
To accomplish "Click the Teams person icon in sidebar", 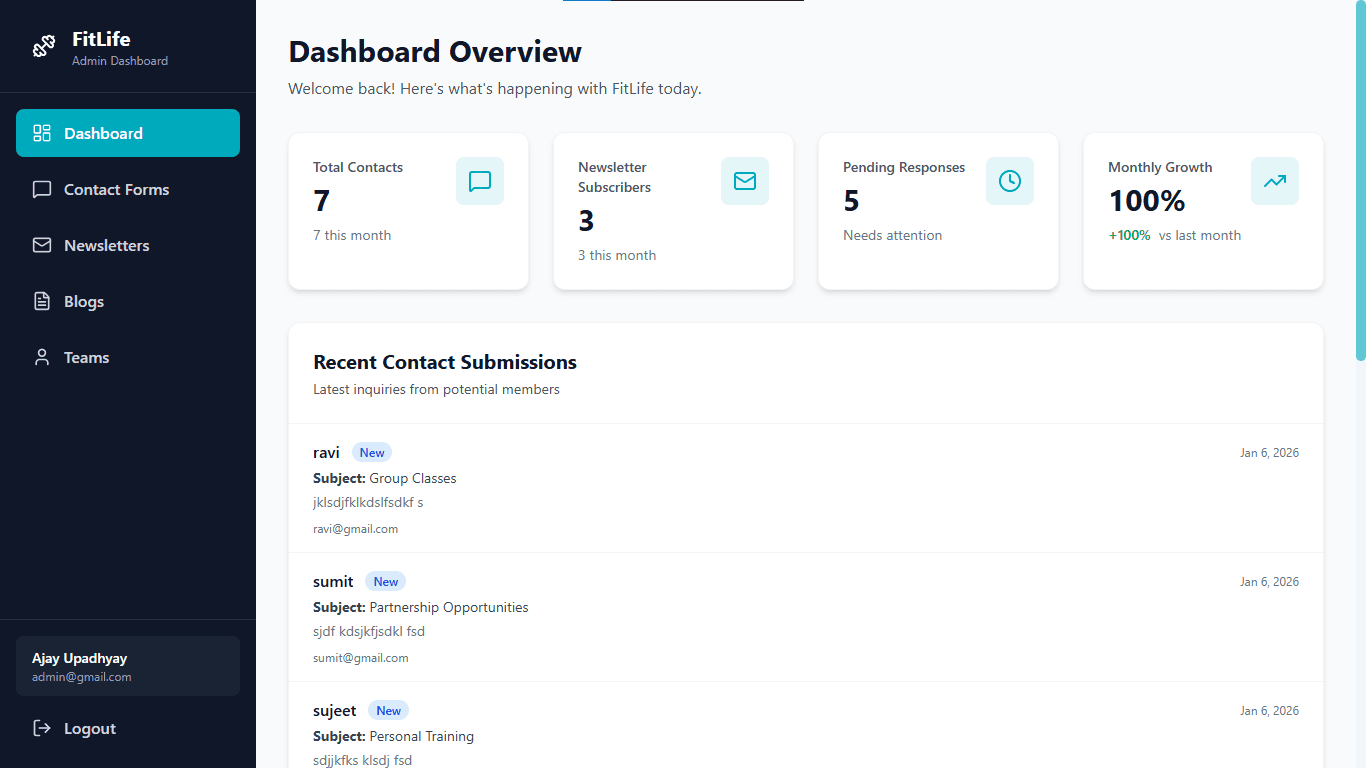I will (x=41, y=357).
